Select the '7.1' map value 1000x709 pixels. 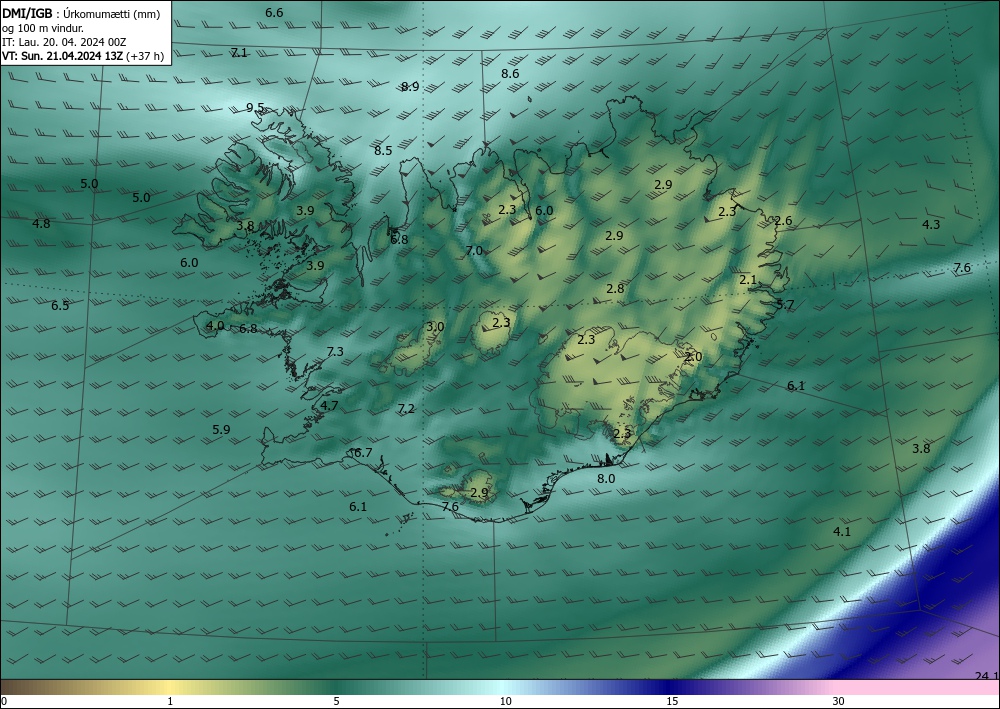tap(239, 53)
